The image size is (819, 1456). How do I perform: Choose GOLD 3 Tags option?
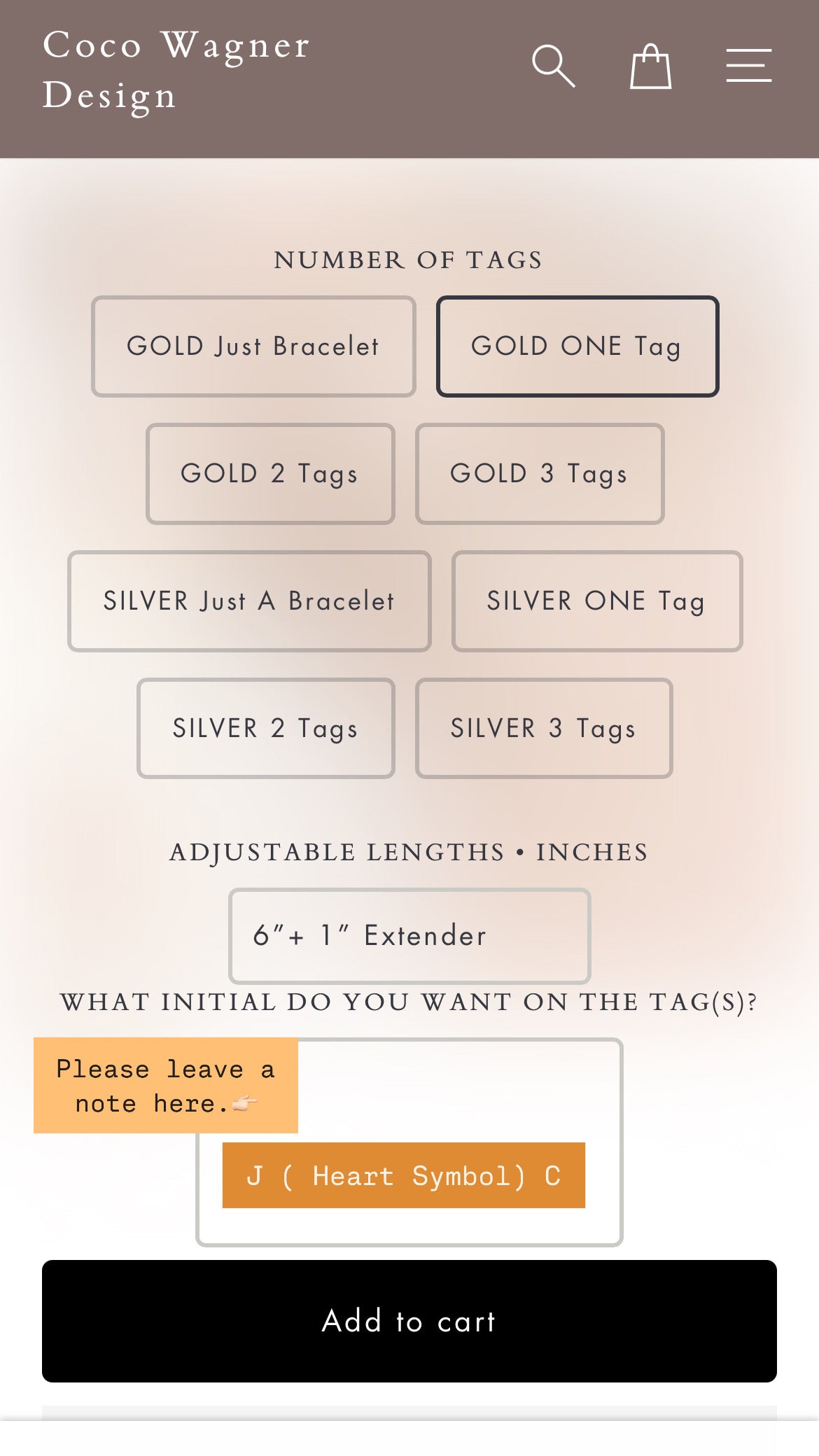(x=540, y=474)
